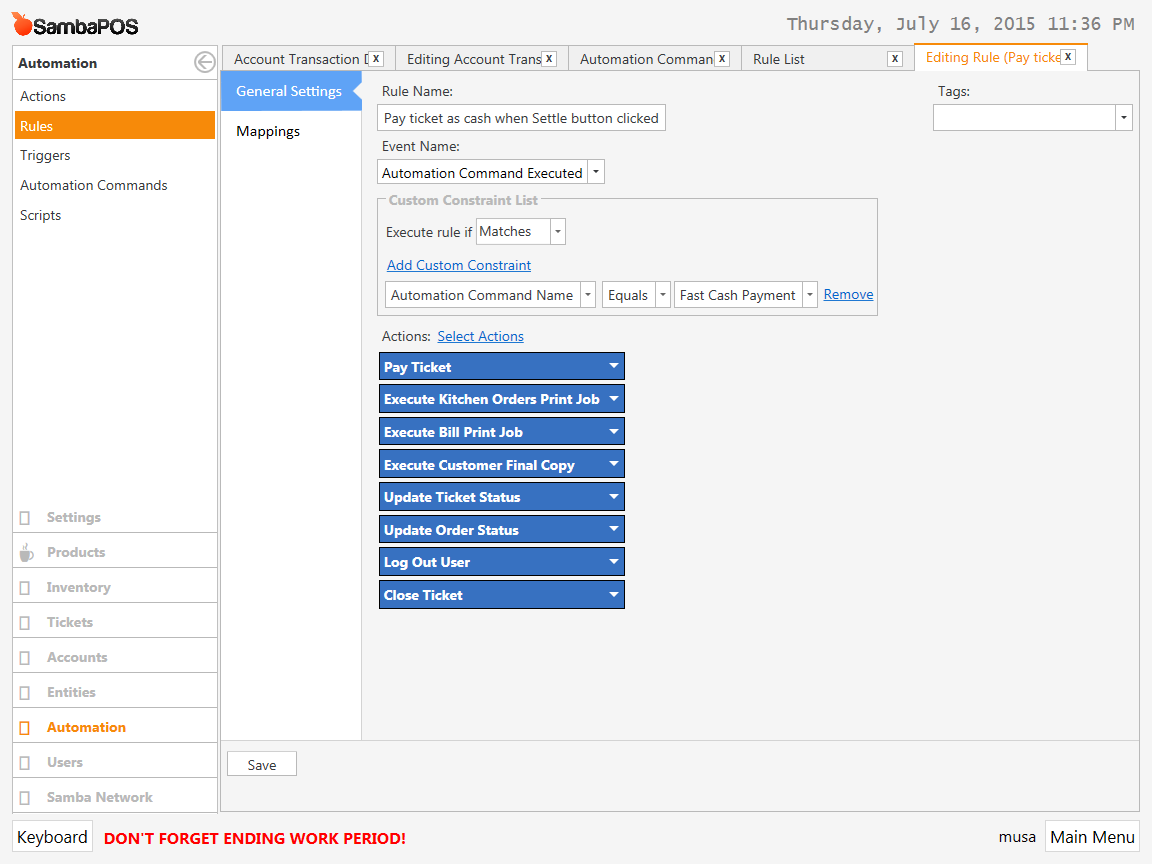
Task: Expand the Pay Ticket action
Action: (x=614, y=366)
